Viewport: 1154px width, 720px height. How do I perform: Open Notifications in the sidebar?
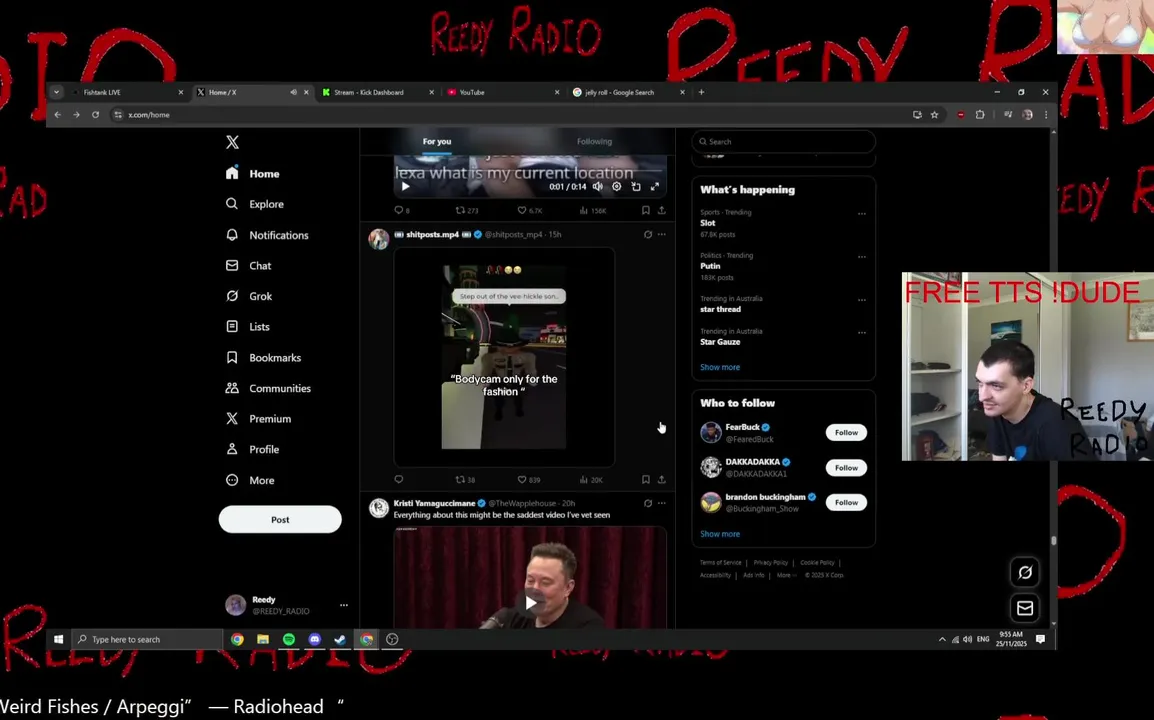point(267,235)
